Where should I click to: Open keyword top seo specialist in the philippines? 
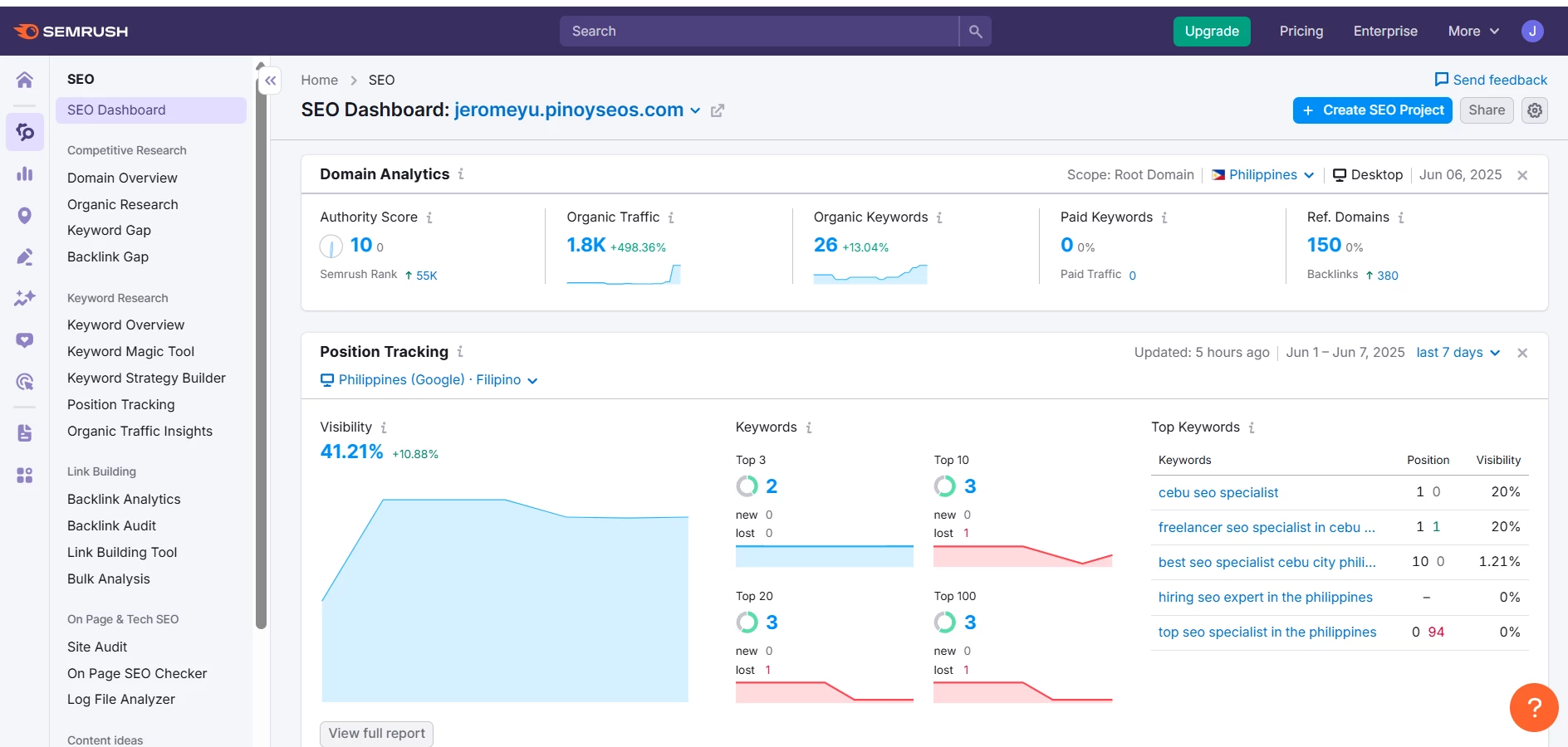click(1267, 632)
